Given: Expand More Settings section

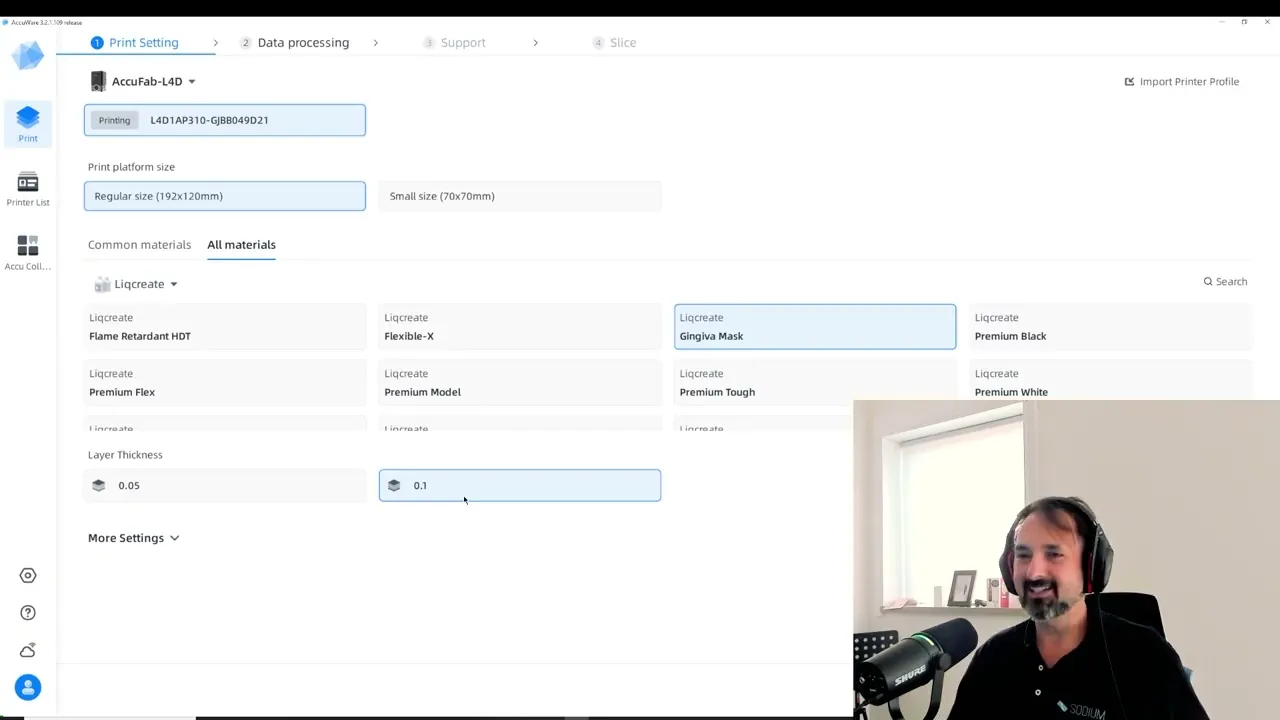Looking at the screenshot, I should click(x=133, y=538).
